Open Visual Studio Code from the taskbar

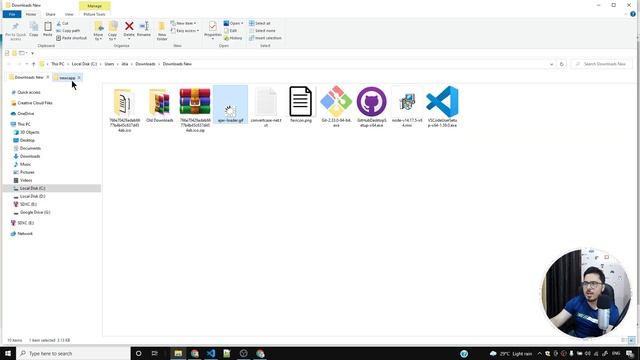(211, 353)
